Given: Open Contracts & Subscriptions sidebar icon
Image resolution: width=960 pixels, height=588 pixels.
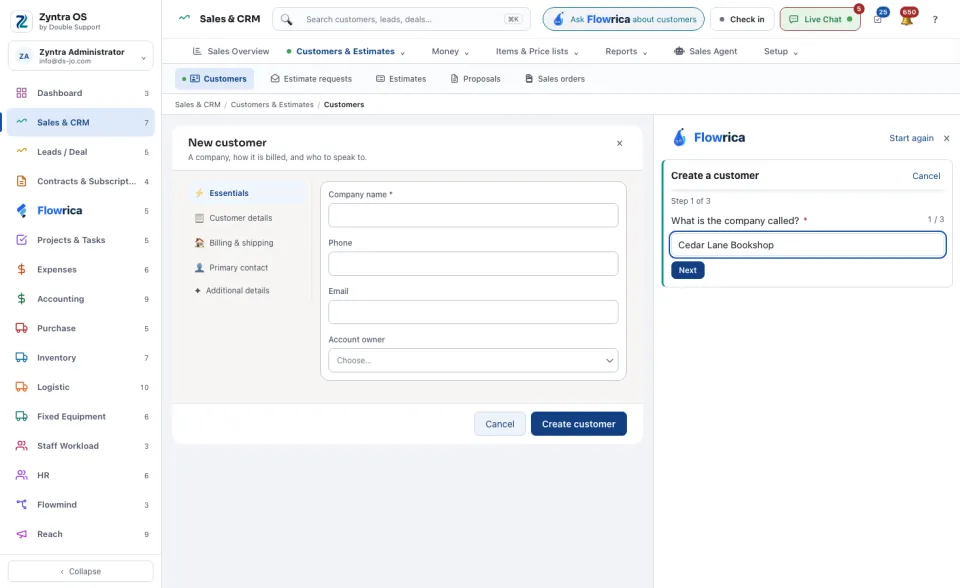Looking at the screenshot, I should (x=21, y=181).
